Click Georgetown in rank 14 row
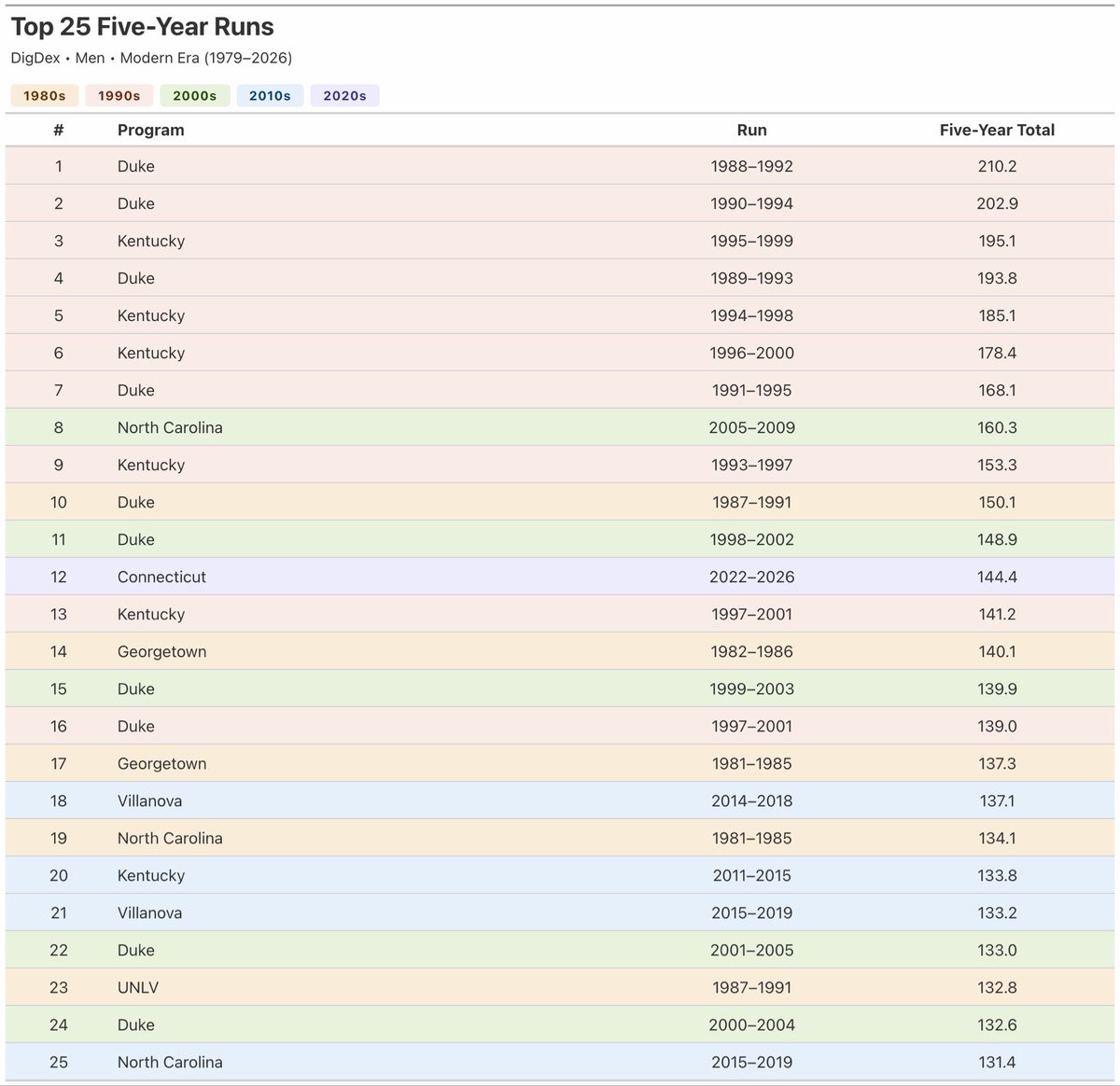Viewport: 1120px width, 1086px height. click(161, 651)
